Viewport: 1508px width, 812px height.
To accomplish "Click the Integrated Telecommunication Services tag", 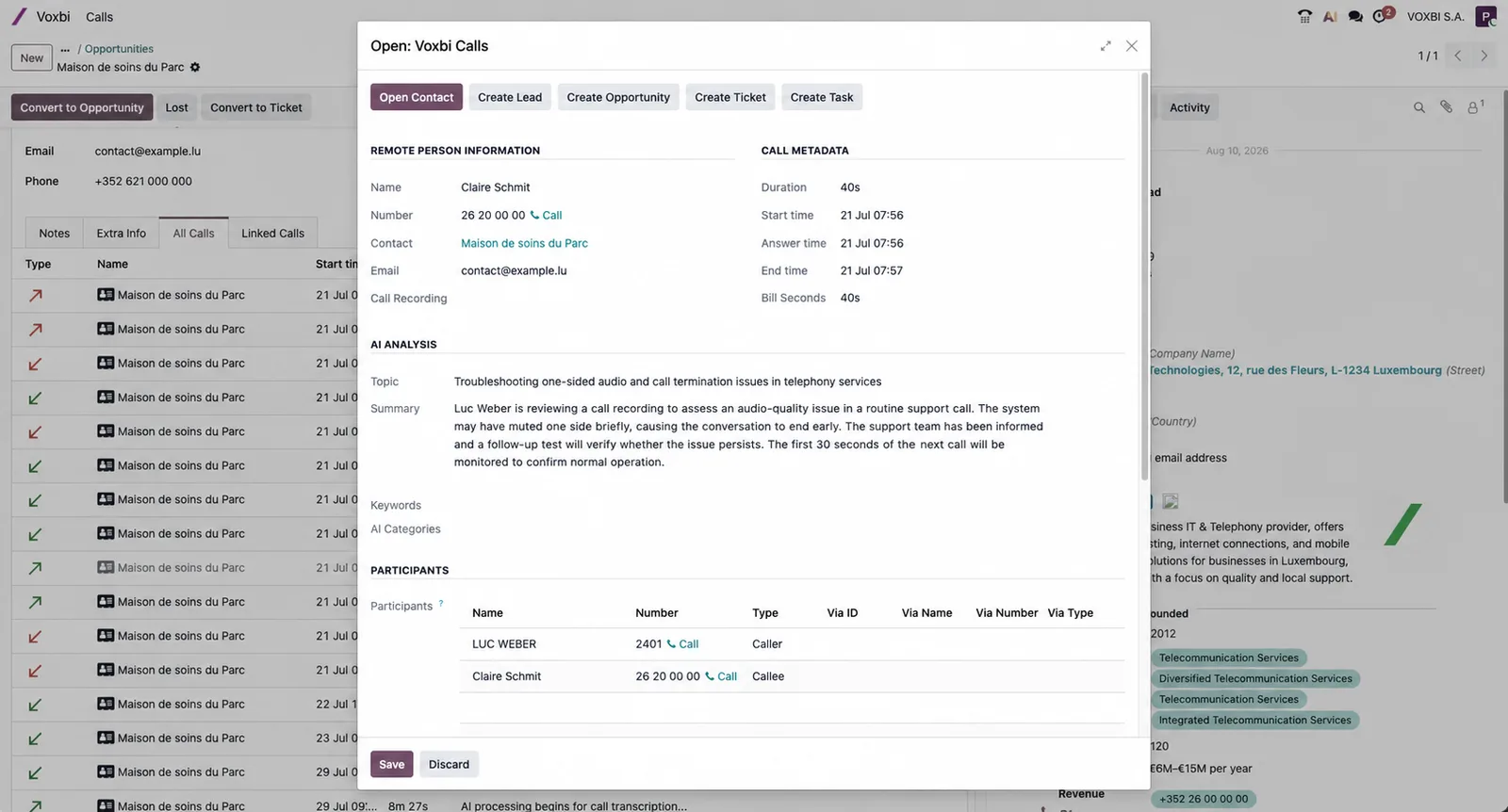I will pyautogui.click(x=1254, y=720).
